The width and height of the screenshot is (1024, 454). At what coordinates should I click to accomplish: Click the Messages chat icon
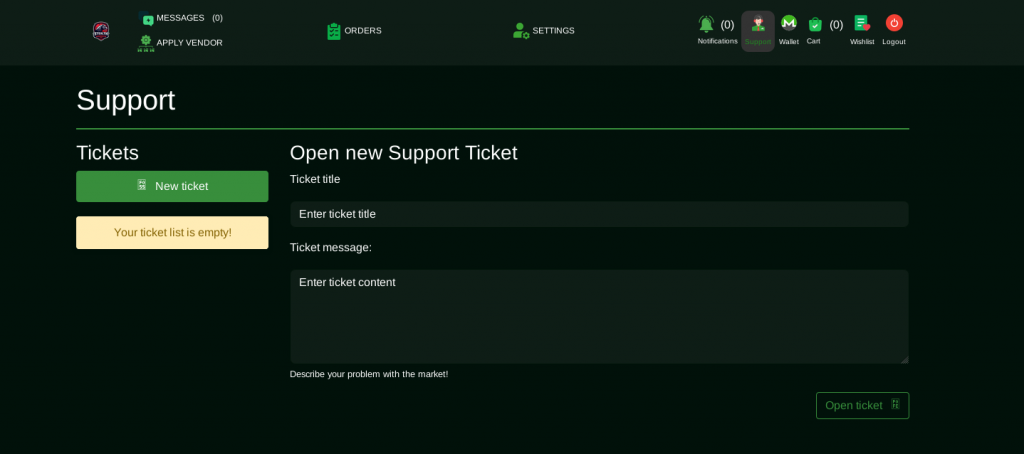(148, 20)
